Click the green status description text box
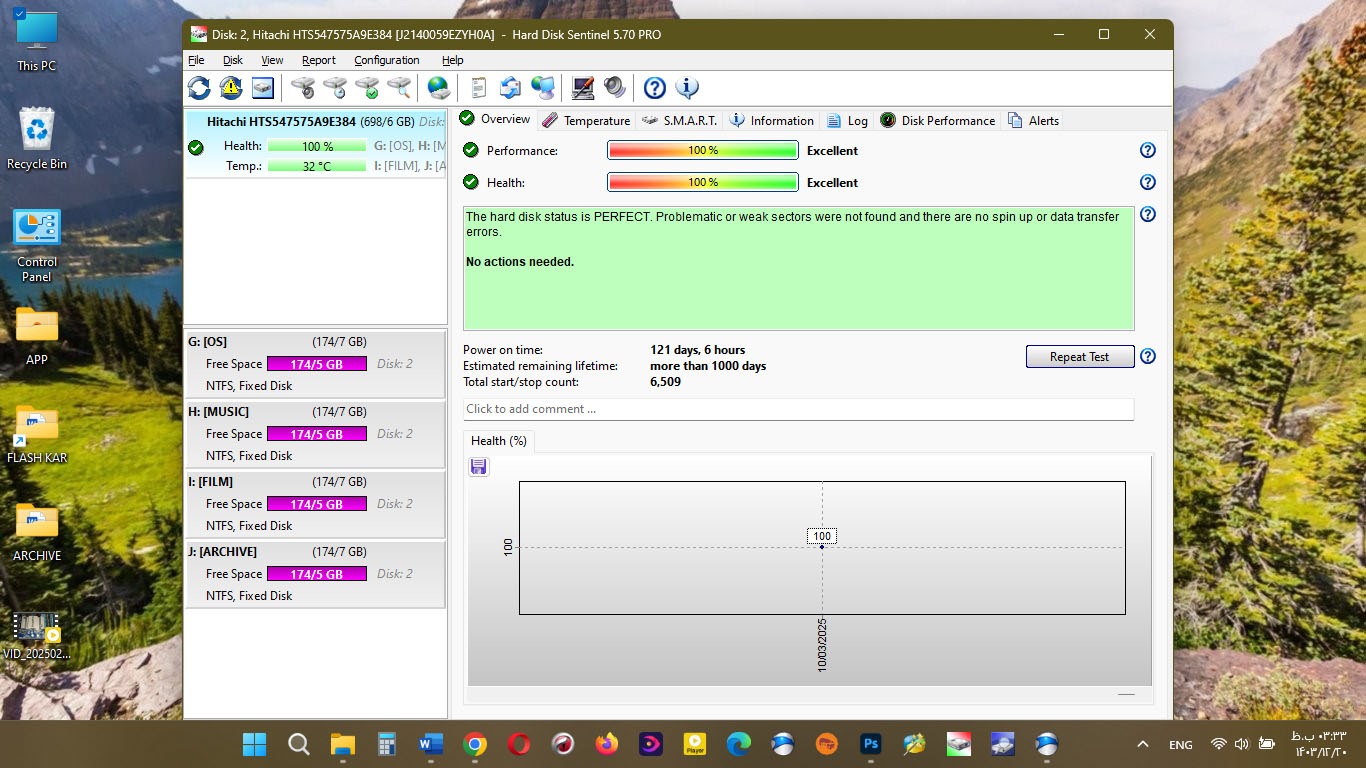The height and width of the screenshot is (768, 1366). (x=798, y=268)
